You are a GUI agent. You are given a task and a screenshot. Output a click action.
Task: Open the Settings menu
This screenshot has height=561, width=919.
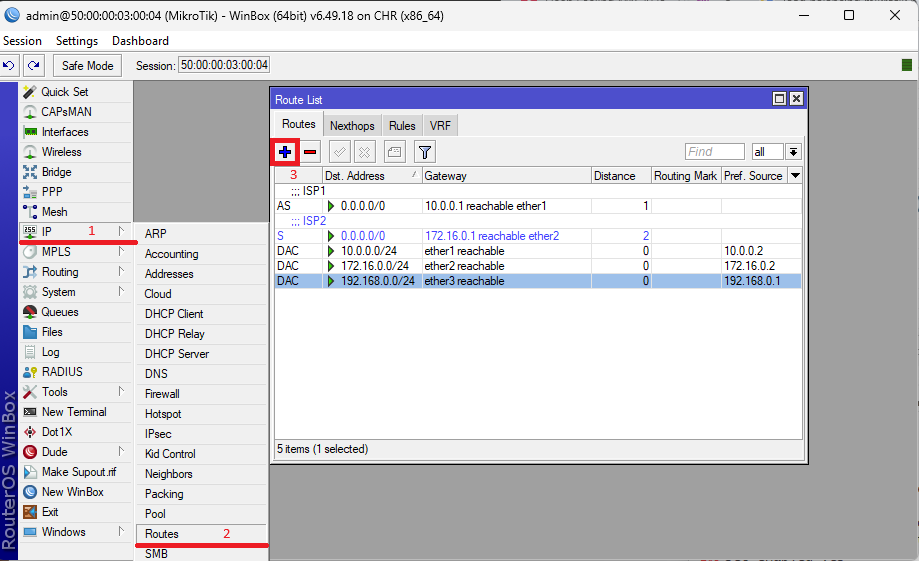tap(77, 41)
